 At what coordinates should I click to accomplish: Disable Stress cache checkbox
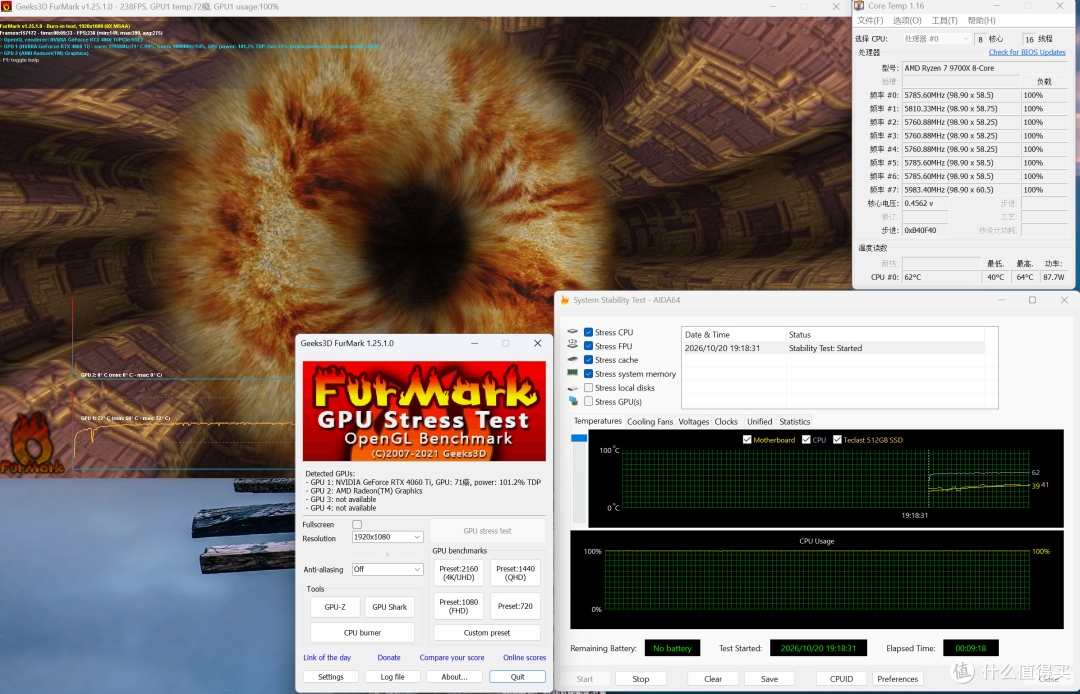[588, 359]
